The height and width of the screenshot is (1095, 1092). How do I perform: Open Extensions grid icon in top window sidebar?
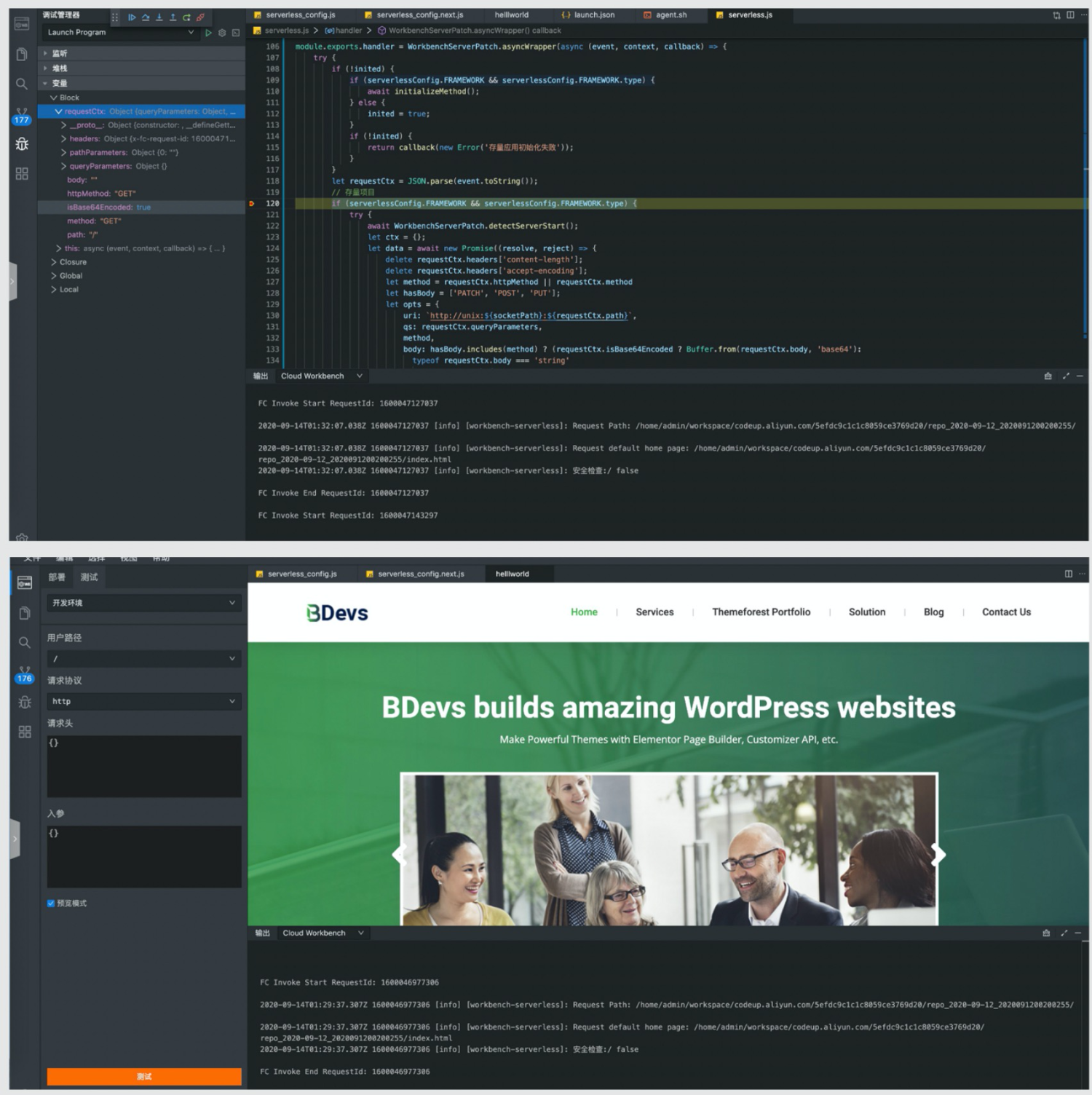22,173
